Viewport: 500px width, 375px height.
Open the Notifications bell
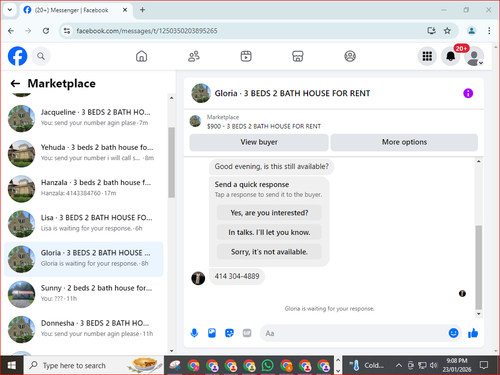[x=451, y=56]
